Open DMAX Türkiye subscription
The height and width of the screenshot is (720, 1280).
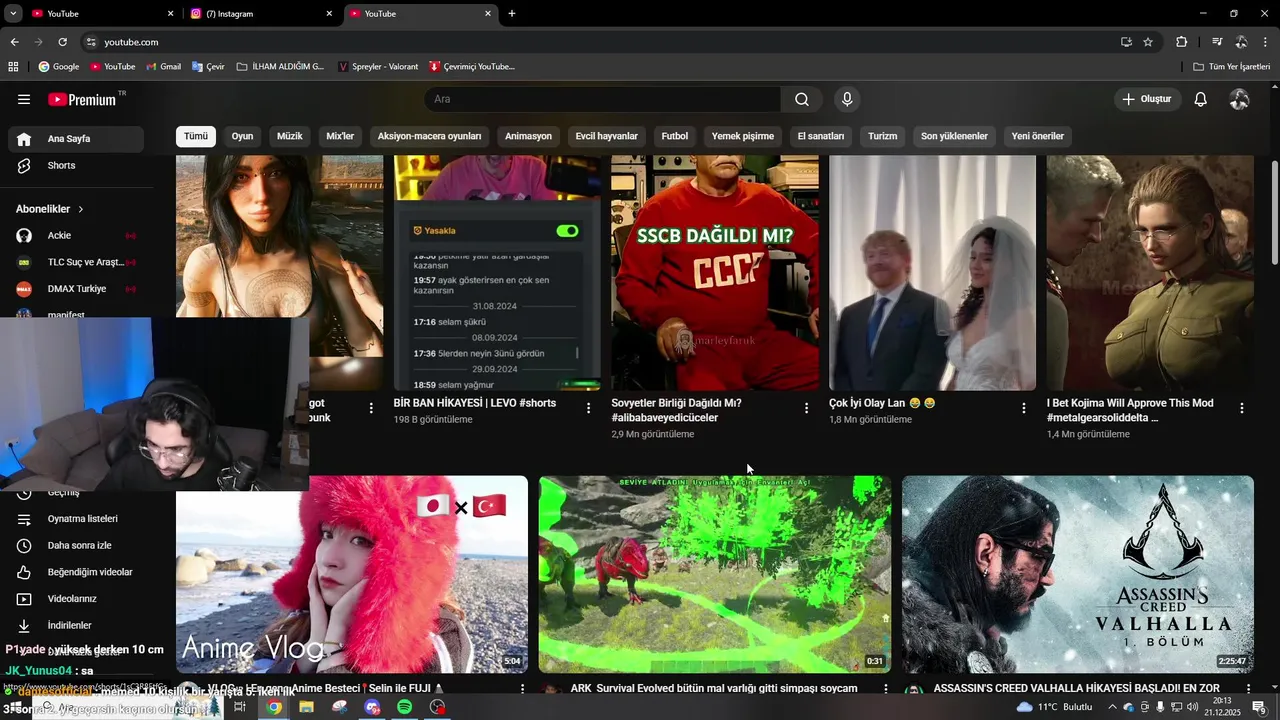pyautogui.click(x=76, y=289)
